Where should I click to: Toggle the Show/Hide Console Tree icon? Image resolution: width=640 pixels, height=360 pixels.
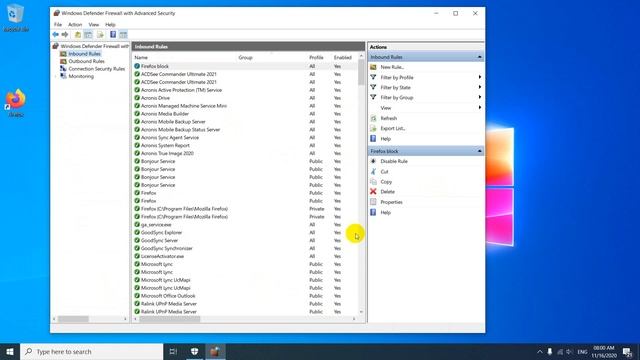(88, 35)
